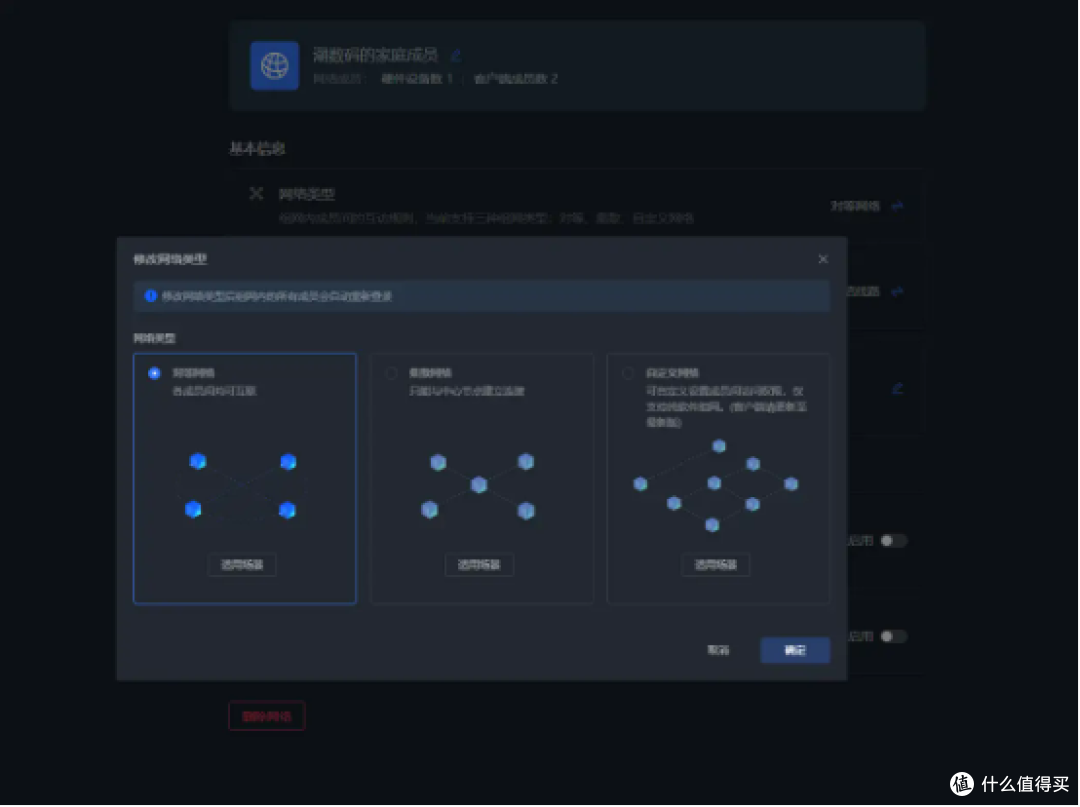Click the red delete network button
Viewport: 1080px width, 807px height.
pyautogui.click(x=267, y=716)
